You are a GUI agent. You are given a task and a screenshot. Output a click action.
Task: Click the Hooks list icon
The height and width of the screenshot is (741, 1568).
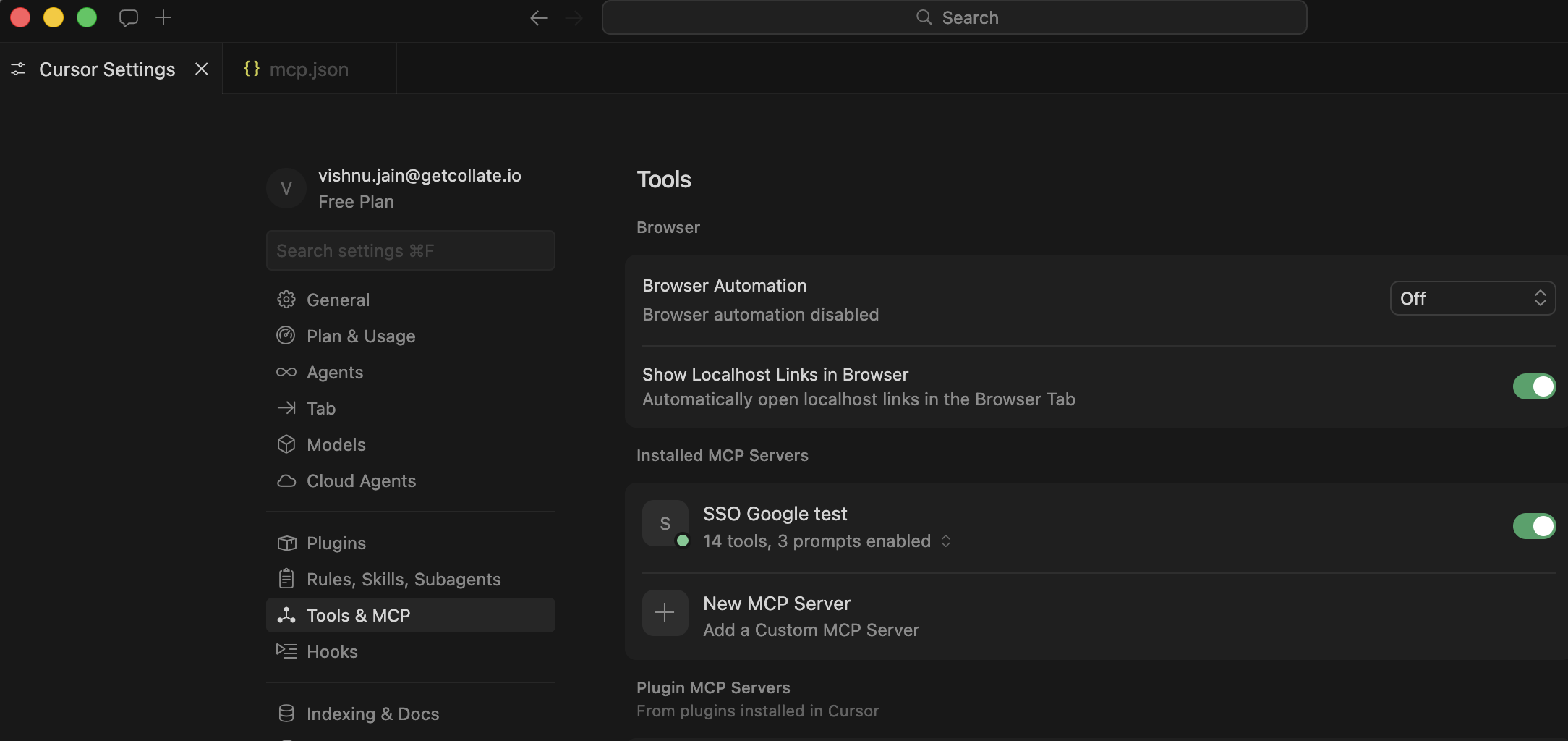point(286,651)
